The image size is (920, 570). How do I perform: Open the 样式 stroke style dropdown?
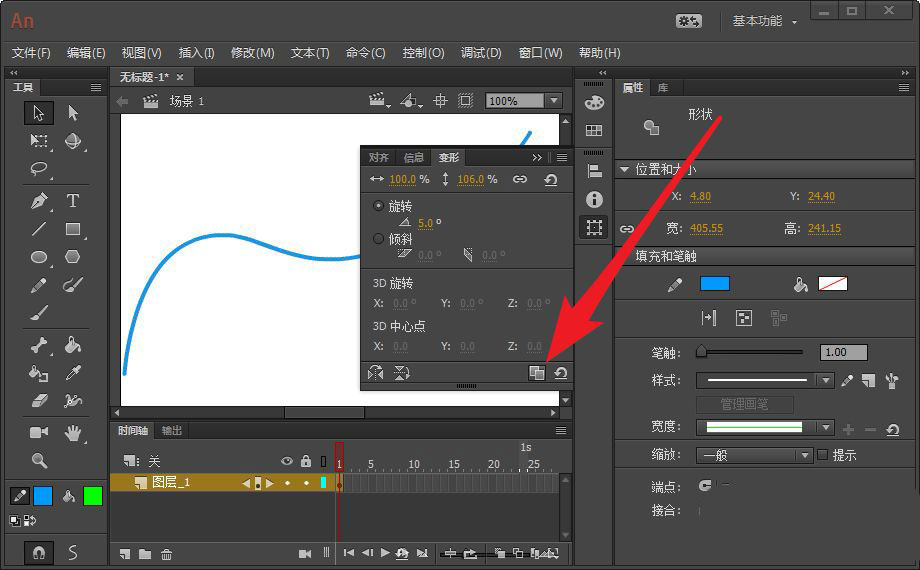pyautogui.click(x=826, y=380)
